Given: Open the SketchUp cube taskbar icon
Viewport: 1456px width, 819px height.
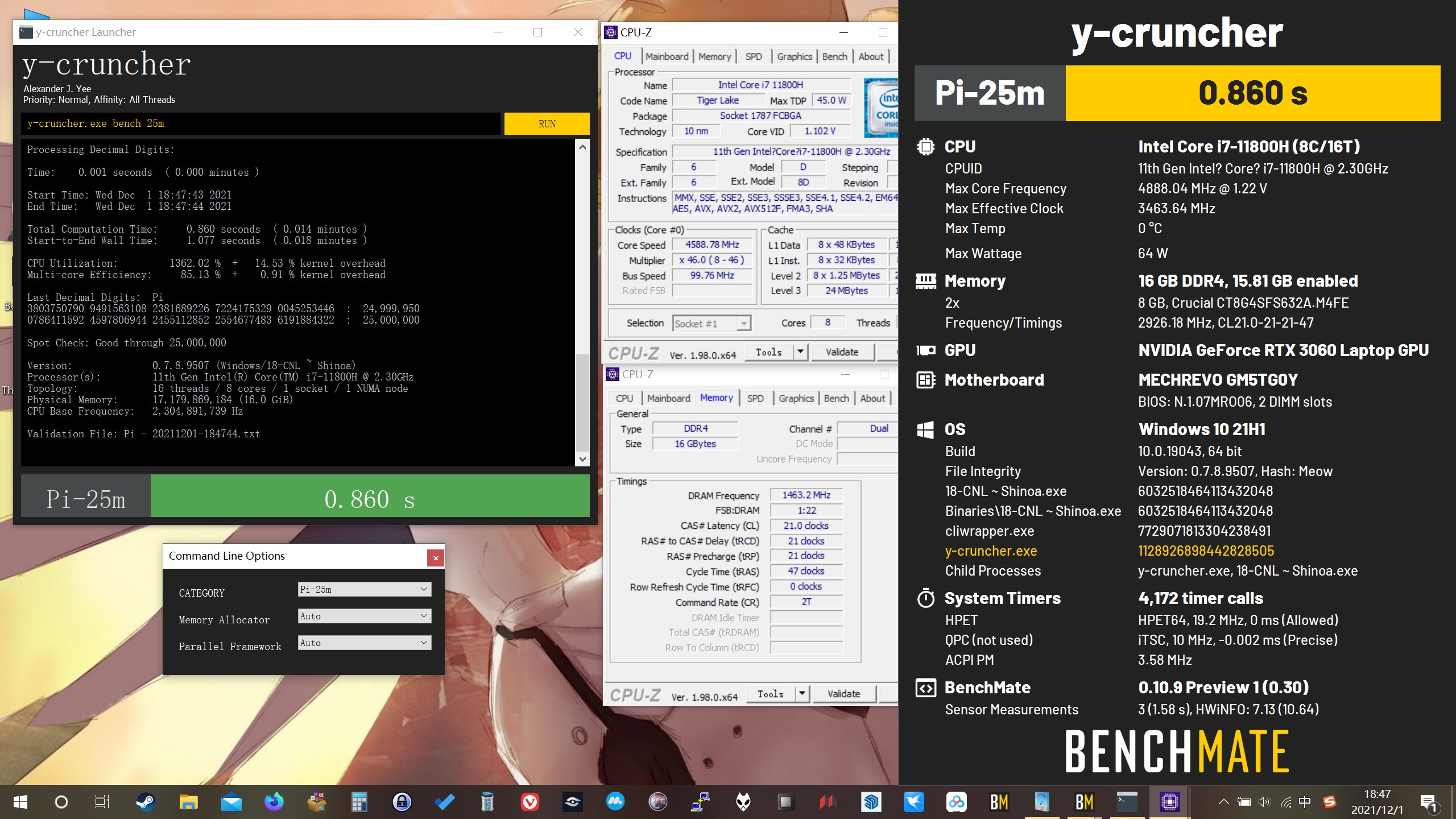Looking at the screenshot, I should tap(871, 802).
